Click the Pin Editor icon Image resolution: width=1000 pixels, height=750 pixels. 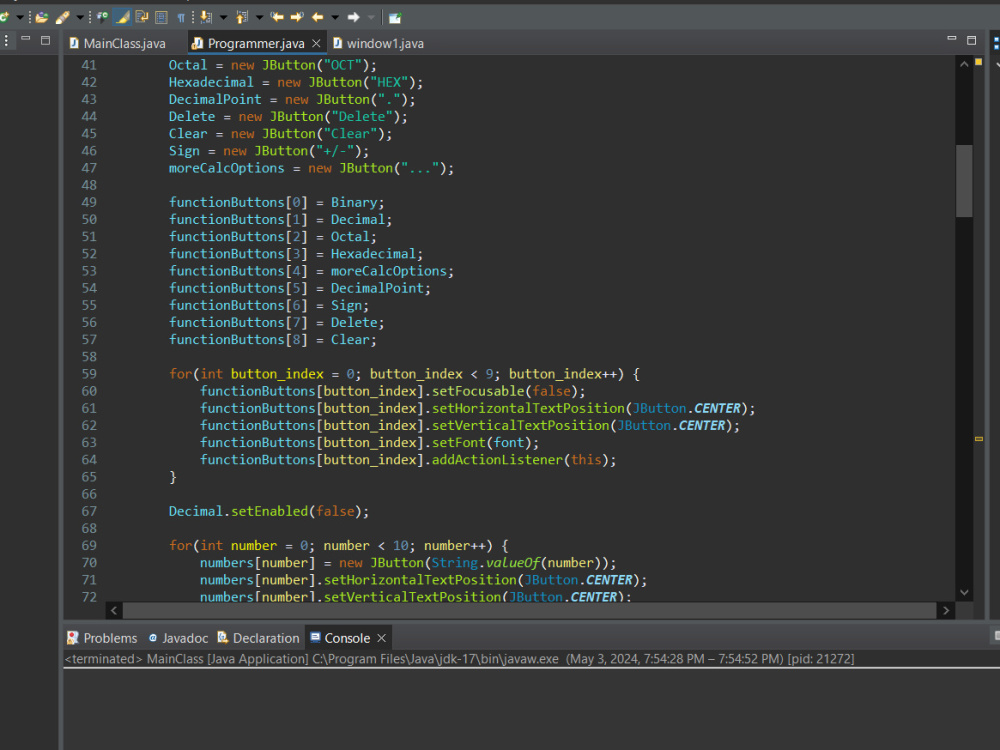[395, 17]
